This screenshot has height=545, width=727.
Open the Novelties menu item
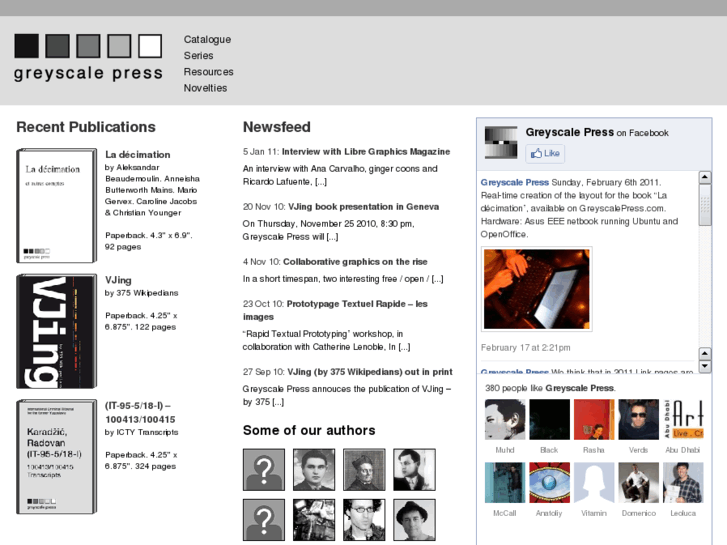click(x=205, y=88)
